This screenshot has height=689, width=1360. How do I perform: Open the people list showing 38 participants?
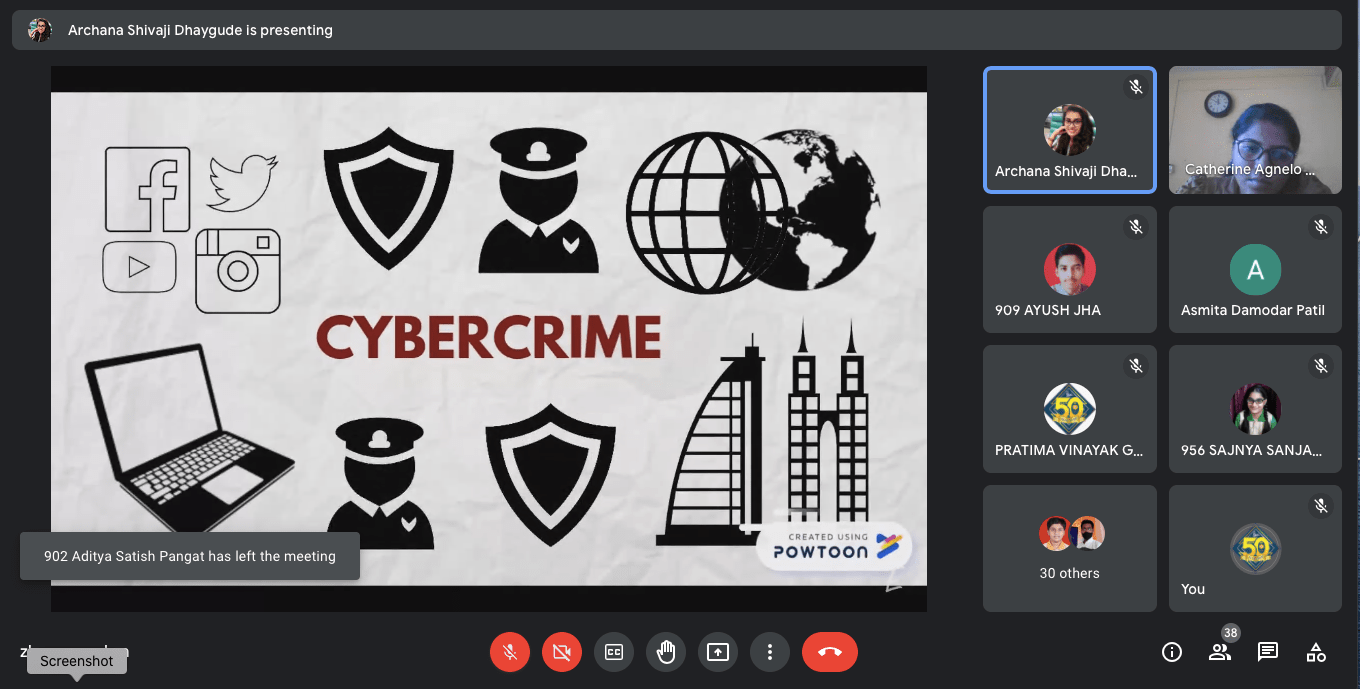[1219, 652]
